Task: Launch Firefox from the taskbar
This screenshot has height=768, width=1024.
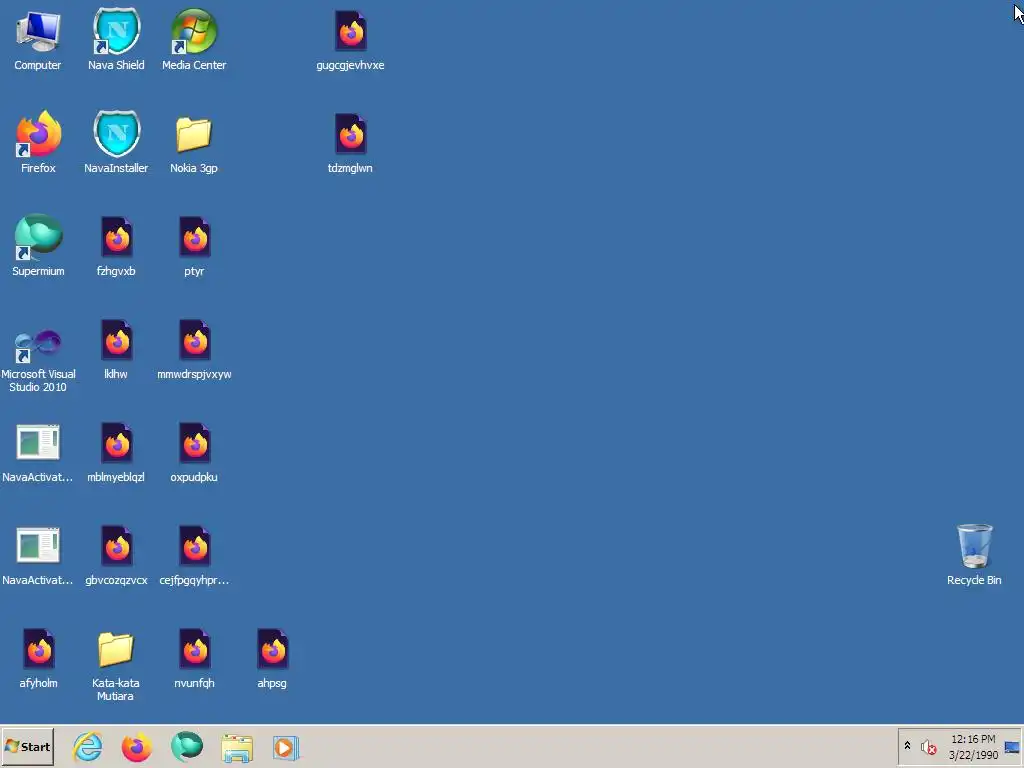Action: pos(136,747)
